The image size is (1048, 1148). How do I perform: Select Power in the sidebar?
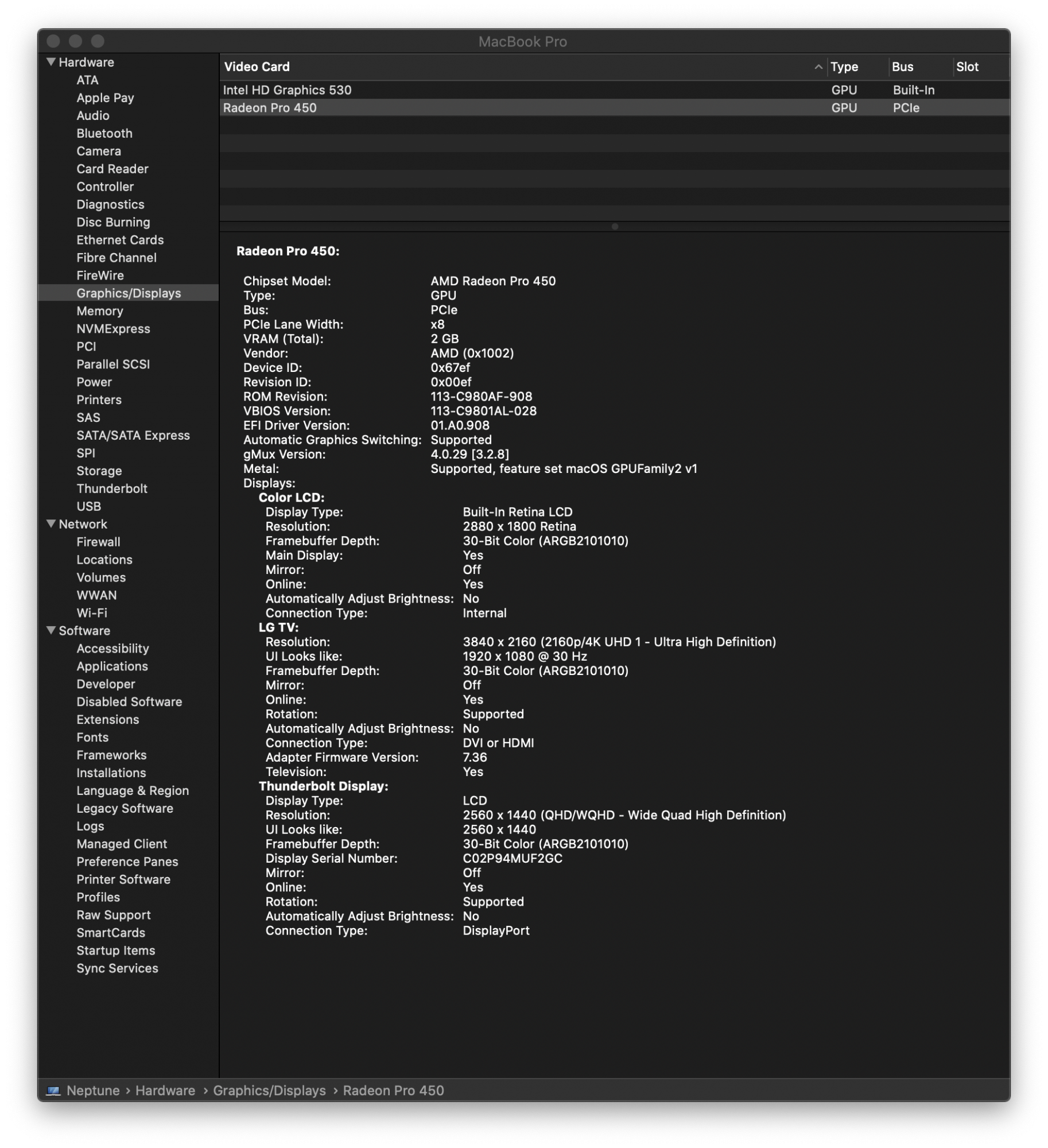click(94, 382)
